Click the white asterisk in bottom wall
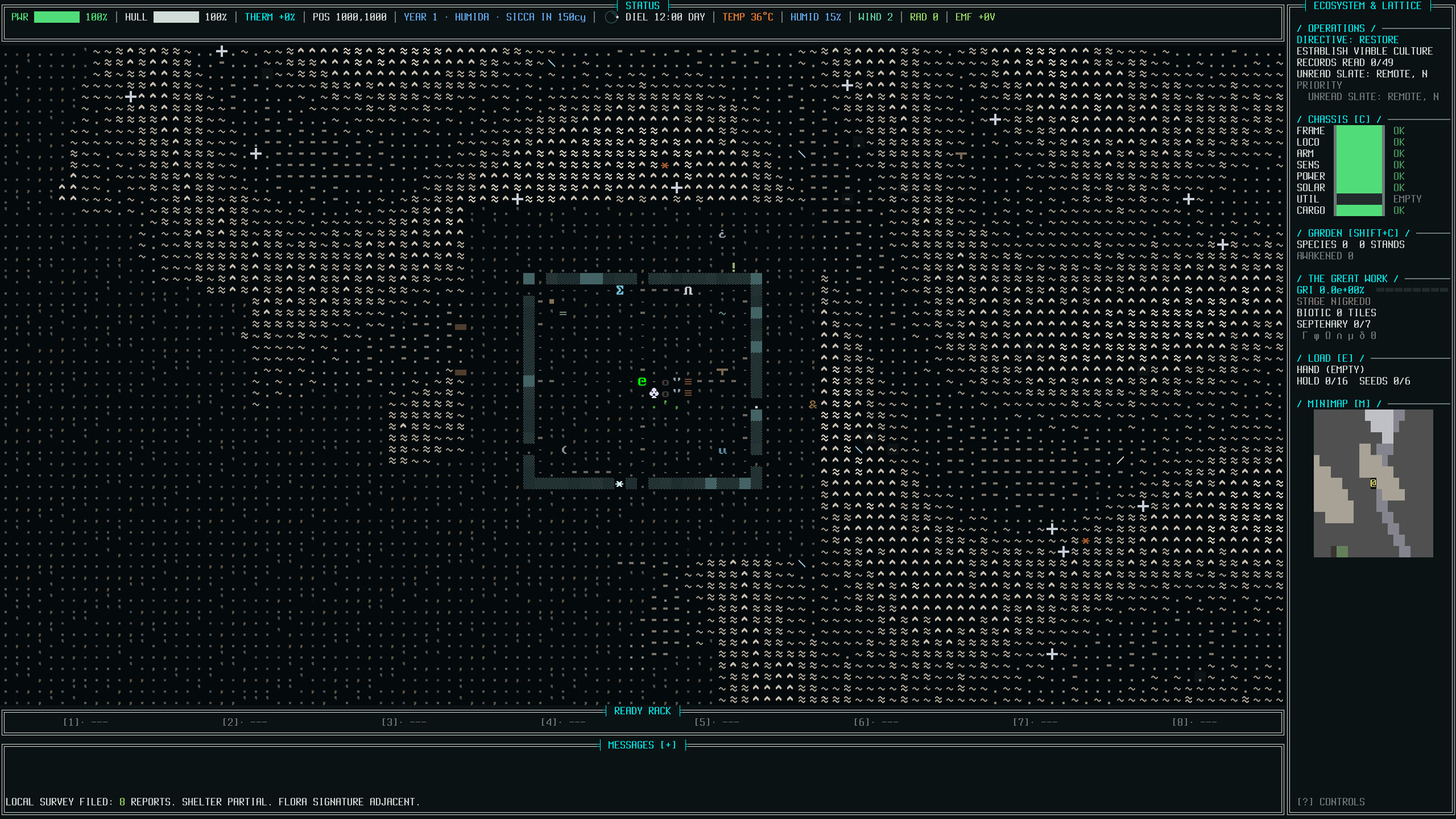The width and height of the screenshot is (1456, 819). (x=620, y=484)
